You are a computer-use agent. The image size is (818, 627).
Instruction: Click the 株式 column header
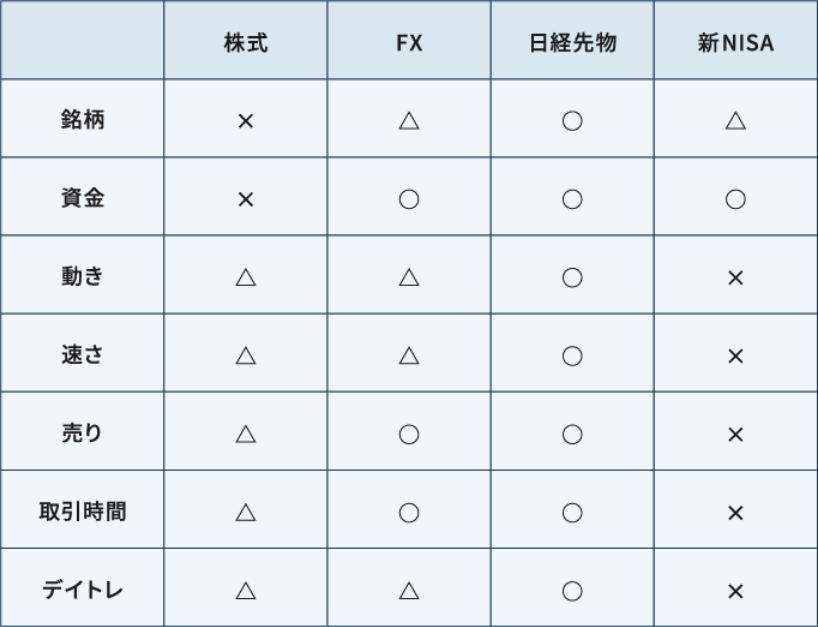pos(246,45)
